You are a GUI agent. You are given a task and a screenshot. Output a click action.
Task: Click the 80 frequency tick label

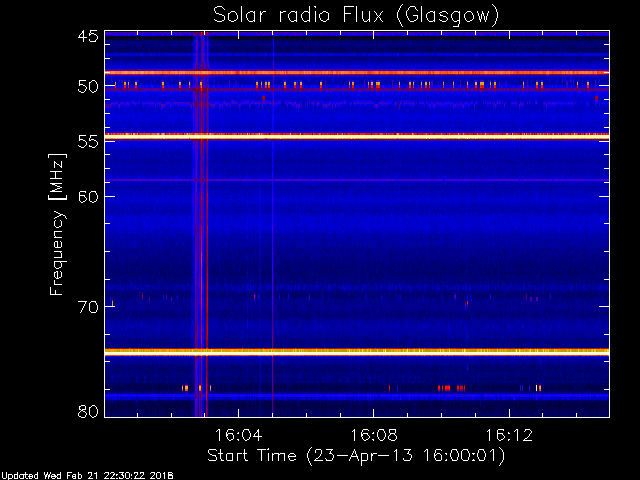tap(88, 411)
